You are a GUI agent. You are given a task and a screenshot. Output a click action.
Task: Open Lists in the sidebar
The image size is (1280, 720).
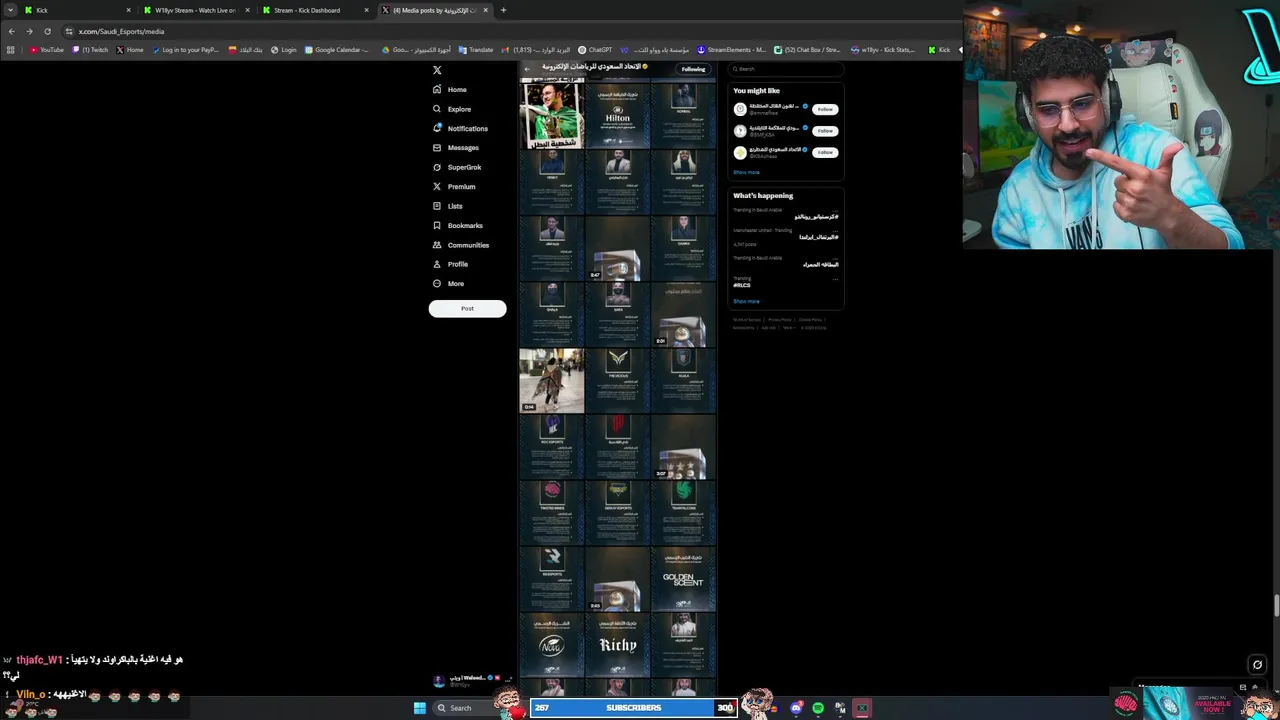(447, 206)
